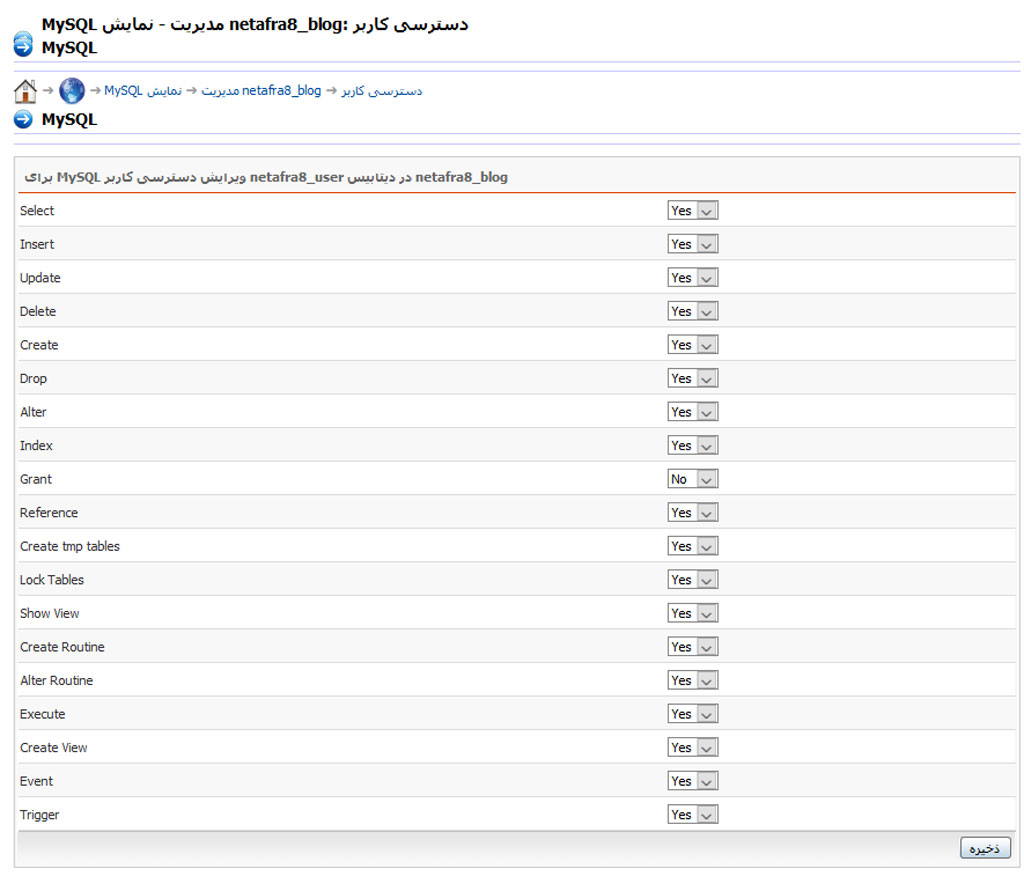
Task: Click the Create tmp tables label
Action: click(70, 547)
